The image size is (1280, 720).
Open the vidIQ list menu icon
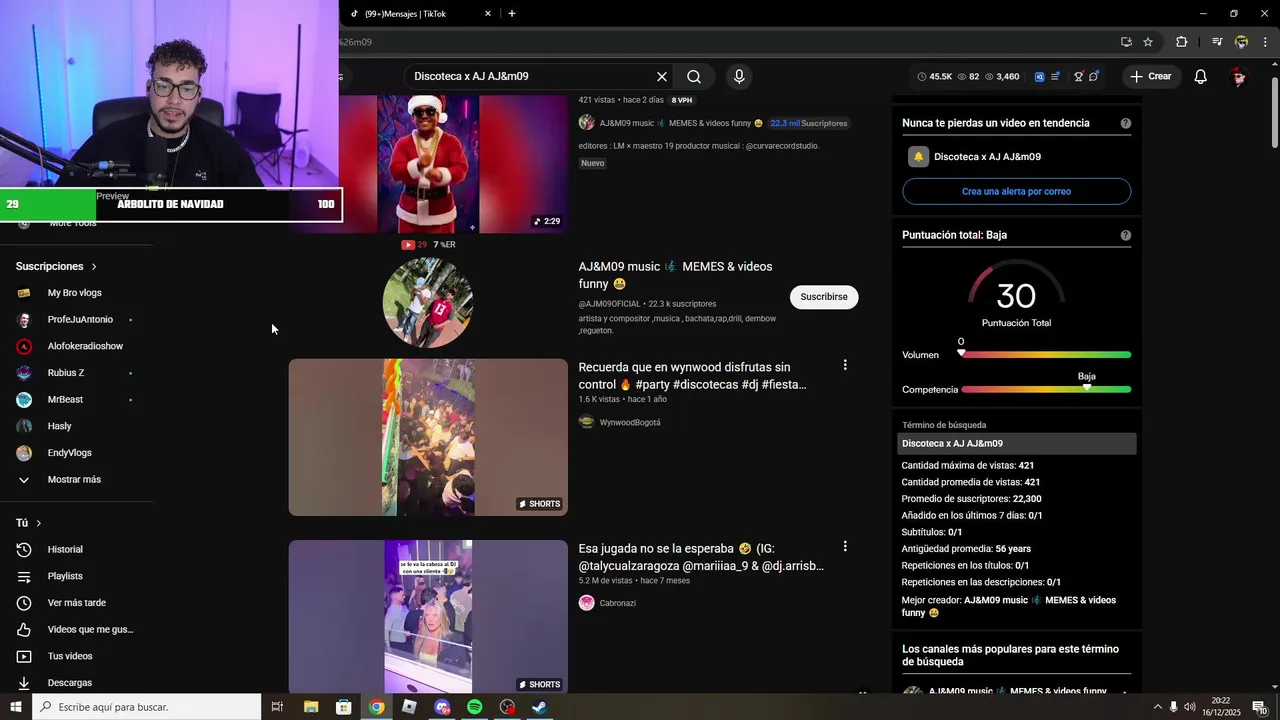click(1057, 76)
